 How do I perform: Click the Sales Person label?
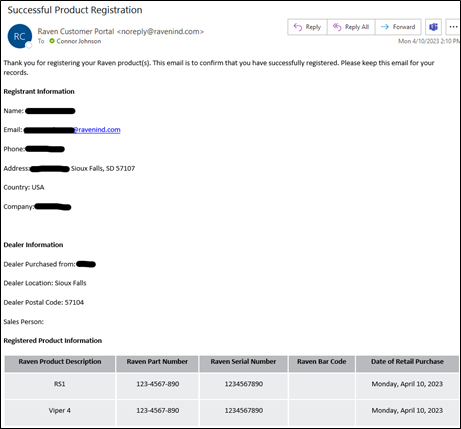point(23,322)
